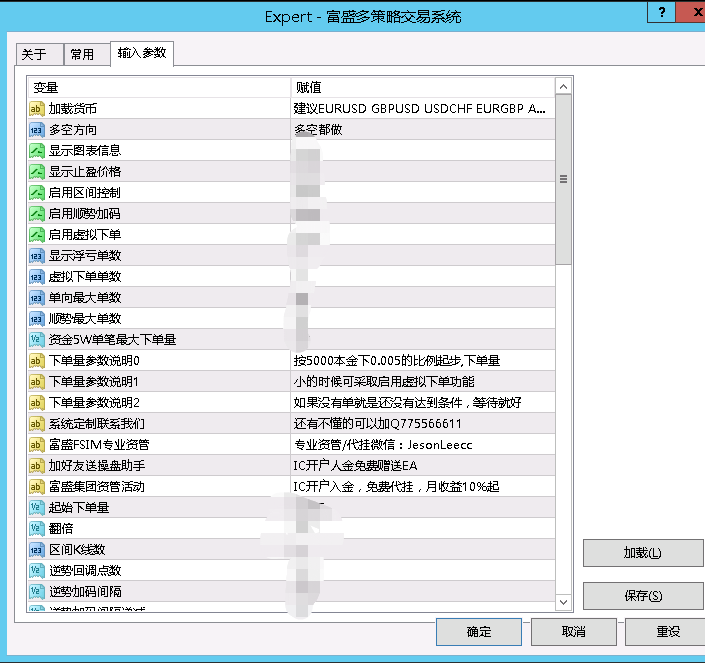Select the 富盛集团资管活动 variable name
705x663 pixels.
coord(97,487)
